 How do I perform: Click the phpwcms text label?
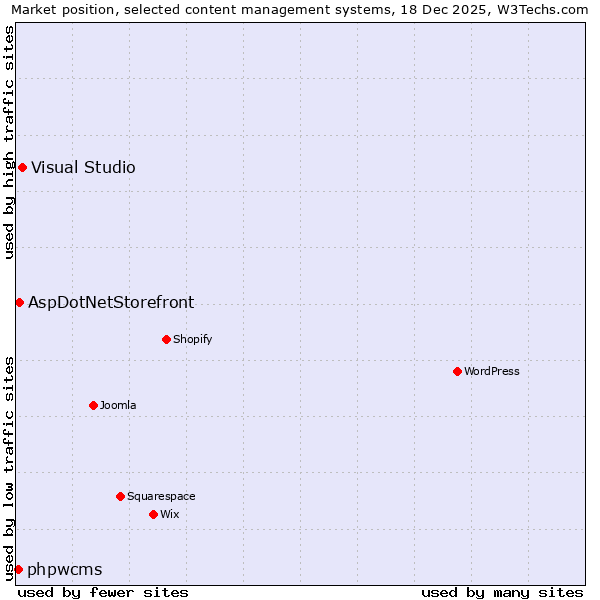point(64,569)
